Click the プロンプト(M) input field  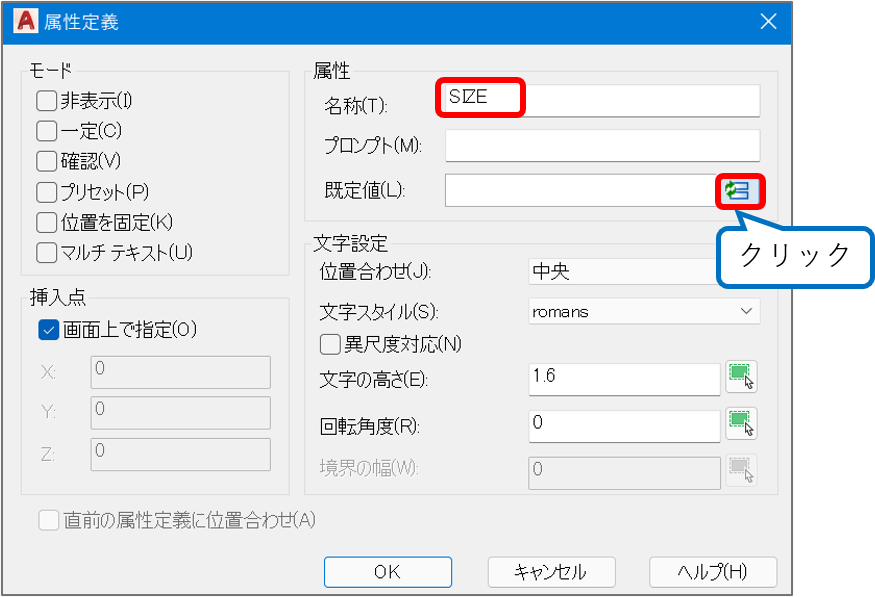click(x=602, y=146)
